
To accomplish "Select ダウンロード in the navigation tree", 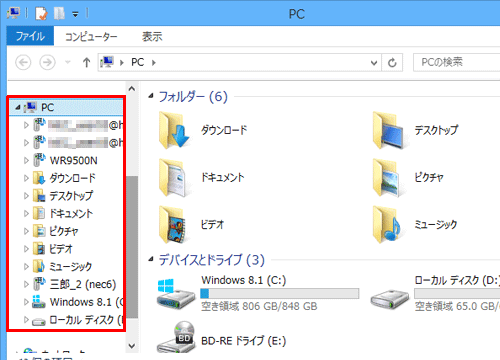I will [72, 178].
